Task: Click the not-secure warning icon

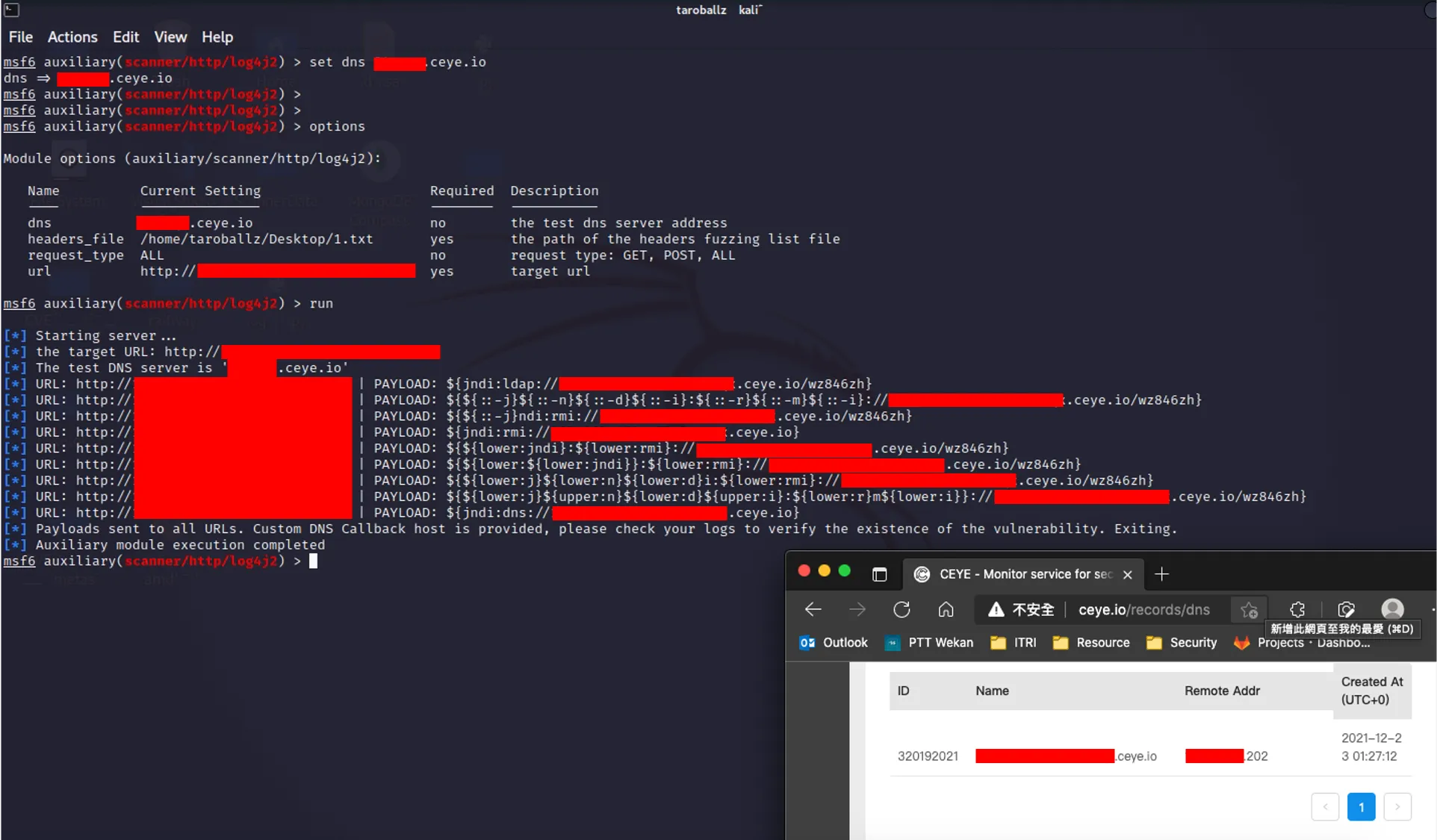Action: 996,610
